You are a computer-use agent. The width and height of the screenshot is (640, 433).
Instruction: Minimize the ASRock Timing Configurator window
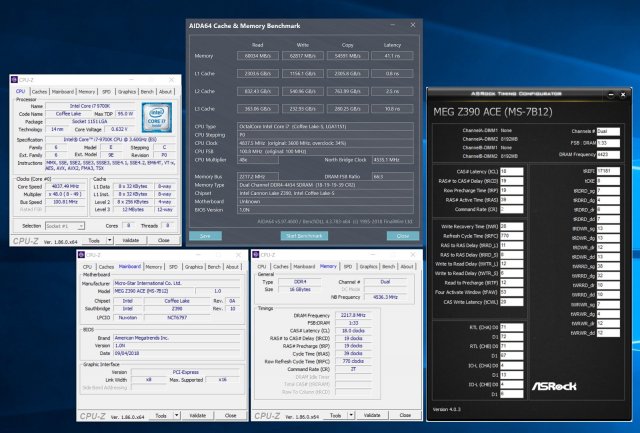(x=610, y=93)
